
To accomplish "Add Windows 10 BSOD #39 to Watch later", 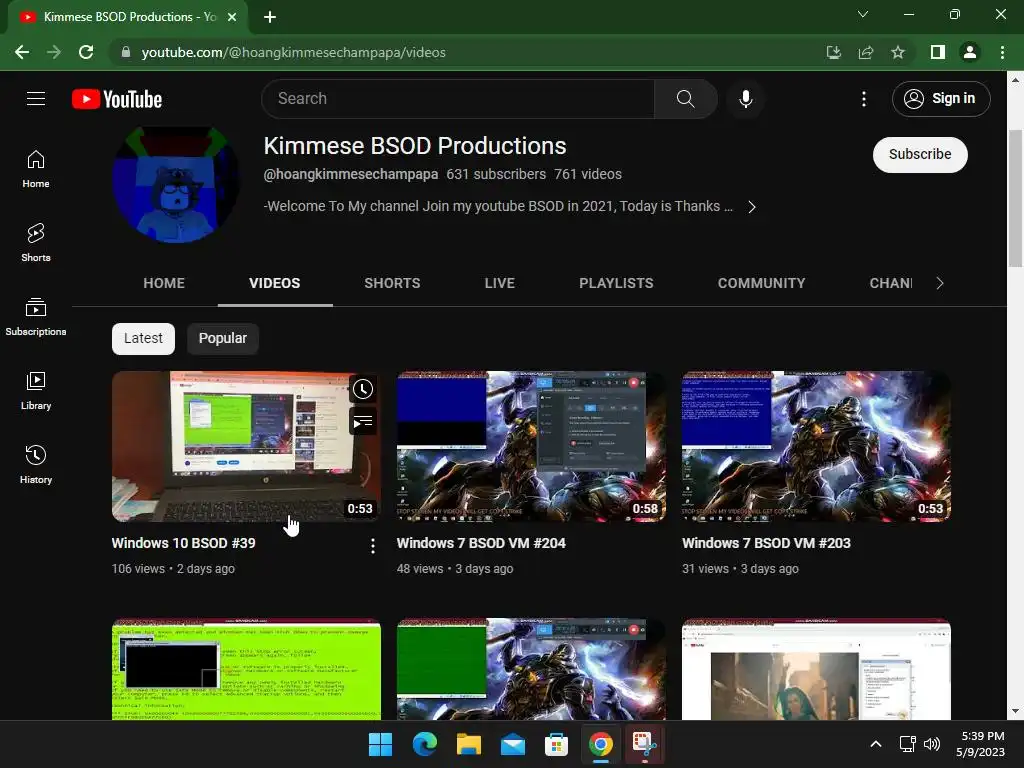I will tap(362, 389).
